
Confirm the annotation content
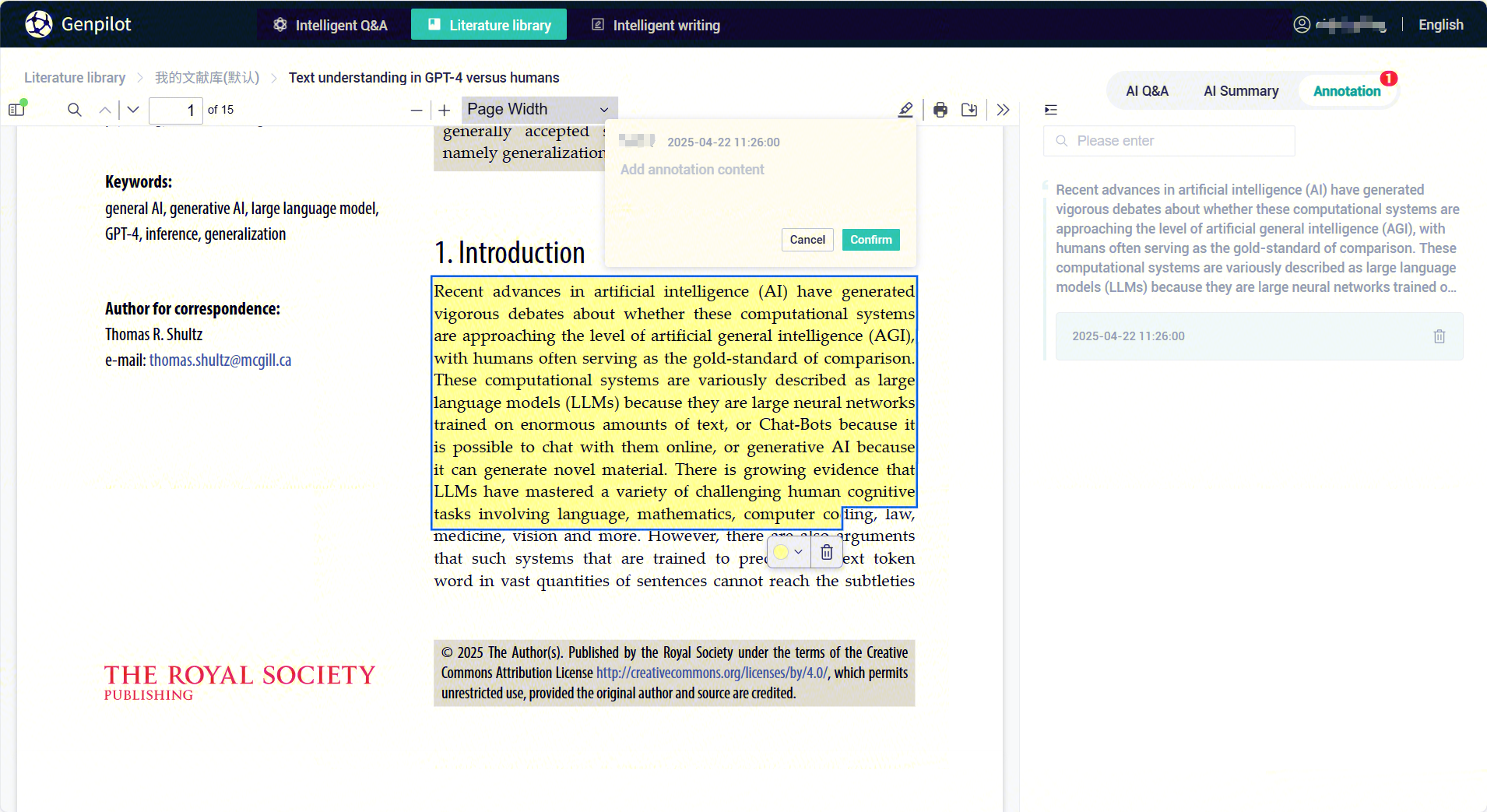pos(870,240)
